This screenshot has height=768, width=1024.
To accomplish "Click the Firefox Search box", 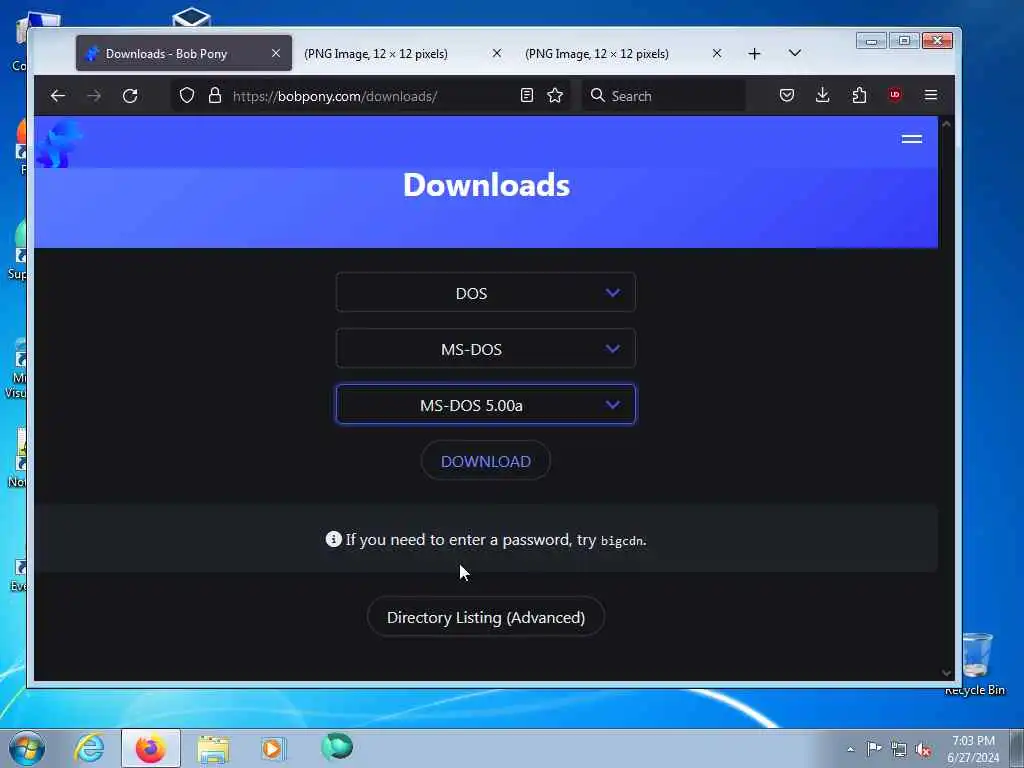I will pos(664,96).
